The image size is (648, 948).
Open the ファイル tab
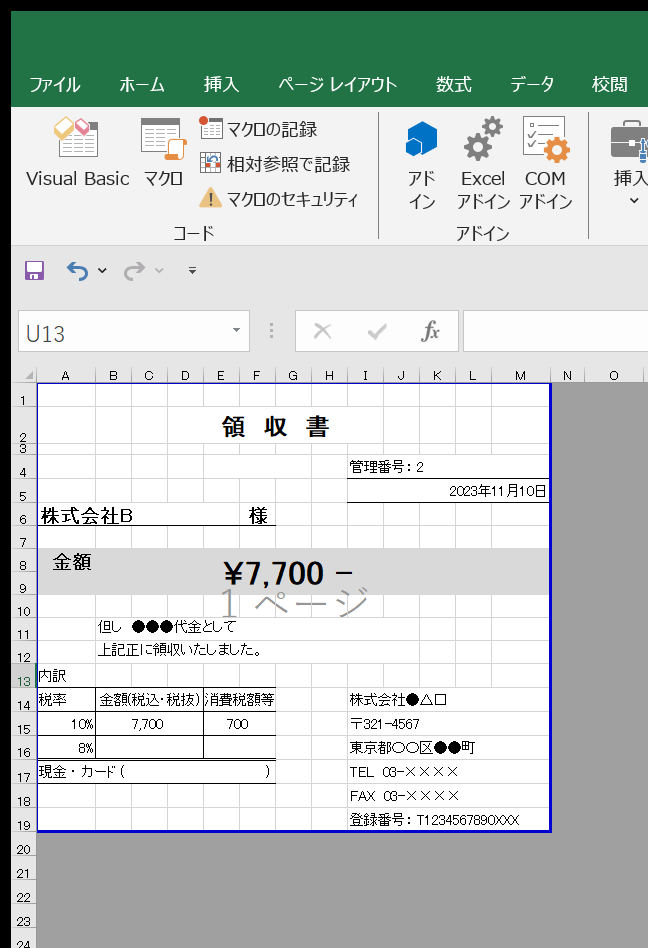54,85
